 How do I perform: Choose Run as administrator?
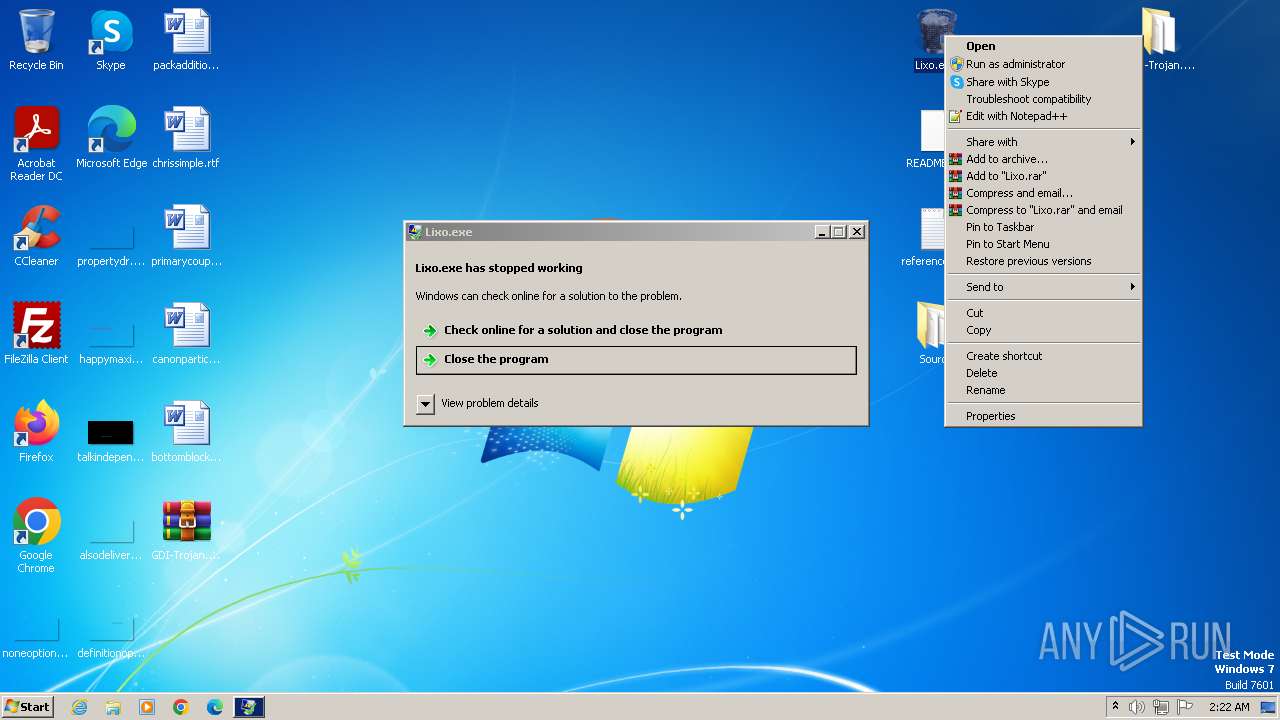(x=1043, y=64)
